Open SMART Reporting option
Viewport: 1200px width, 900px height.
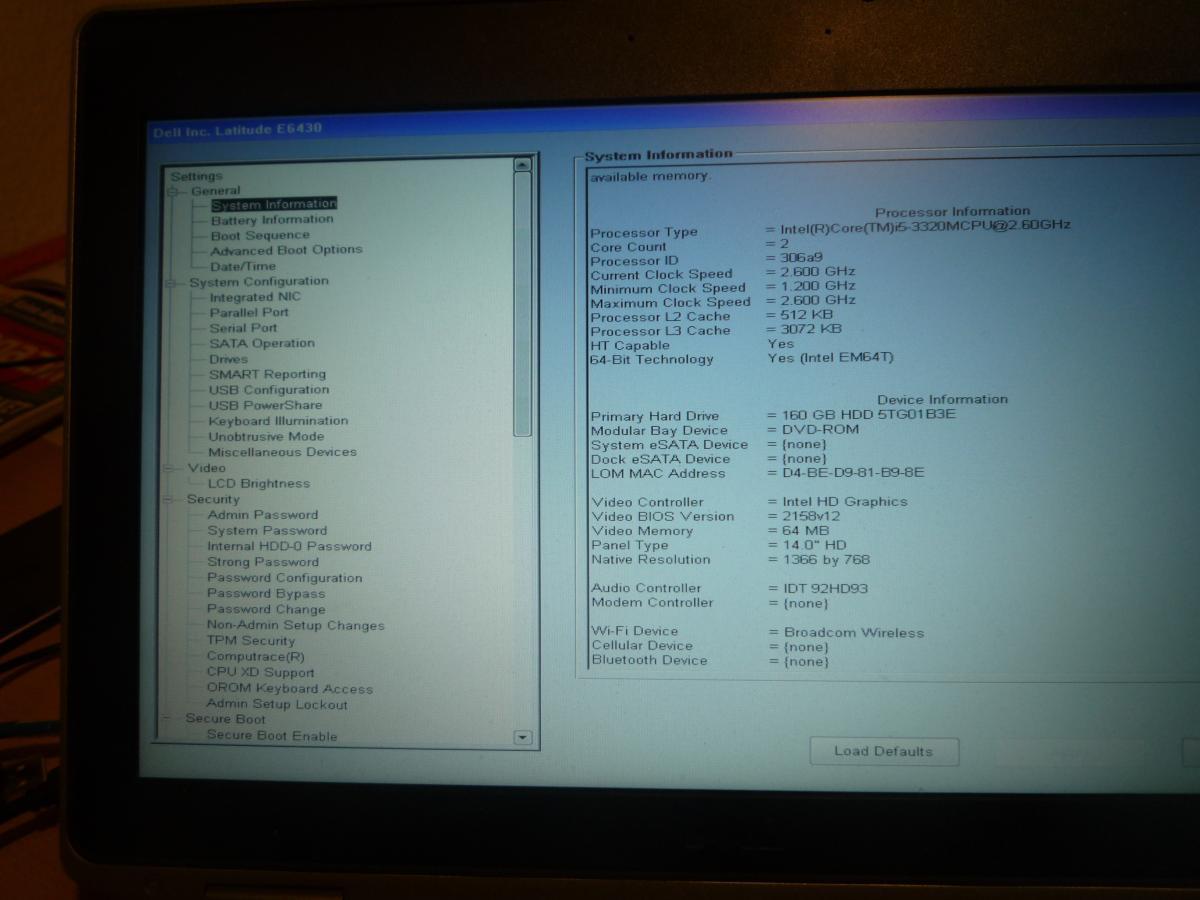267,374
